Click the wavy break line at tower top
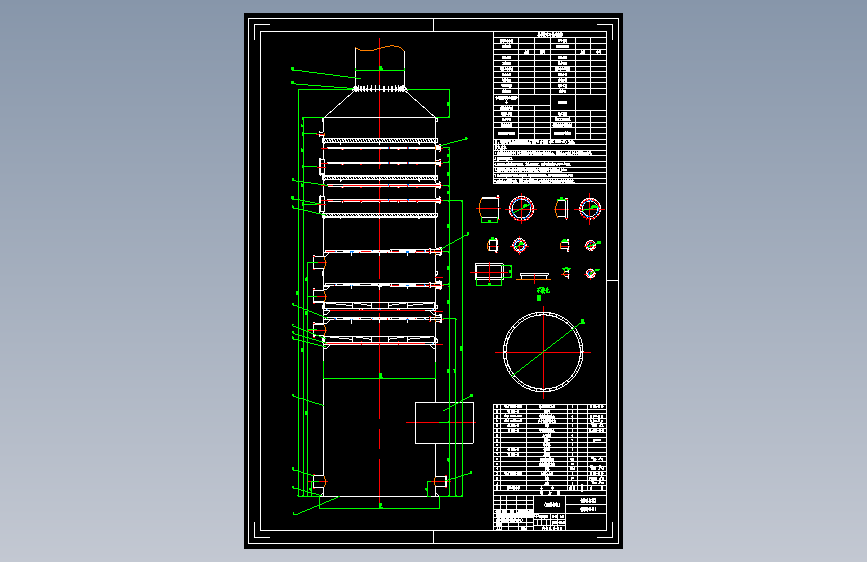Viewport: 867px width, 562px height. [x=380, y=49]
